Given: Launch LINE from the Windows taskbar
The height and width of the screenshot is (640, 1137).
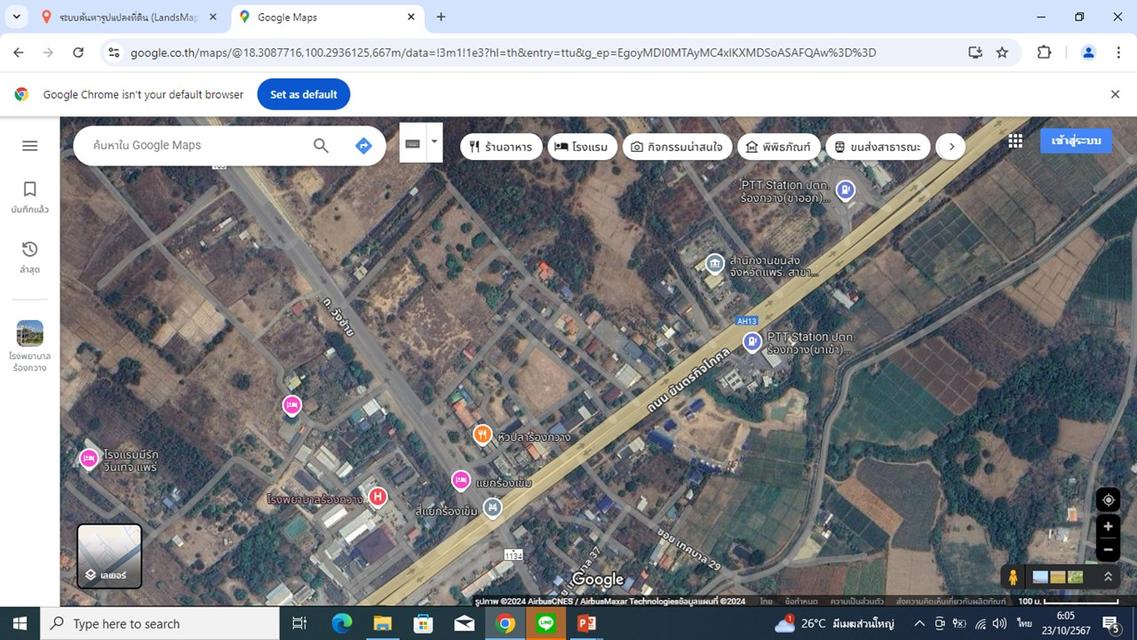Looking at the screenshot, I should pos(545,625).
